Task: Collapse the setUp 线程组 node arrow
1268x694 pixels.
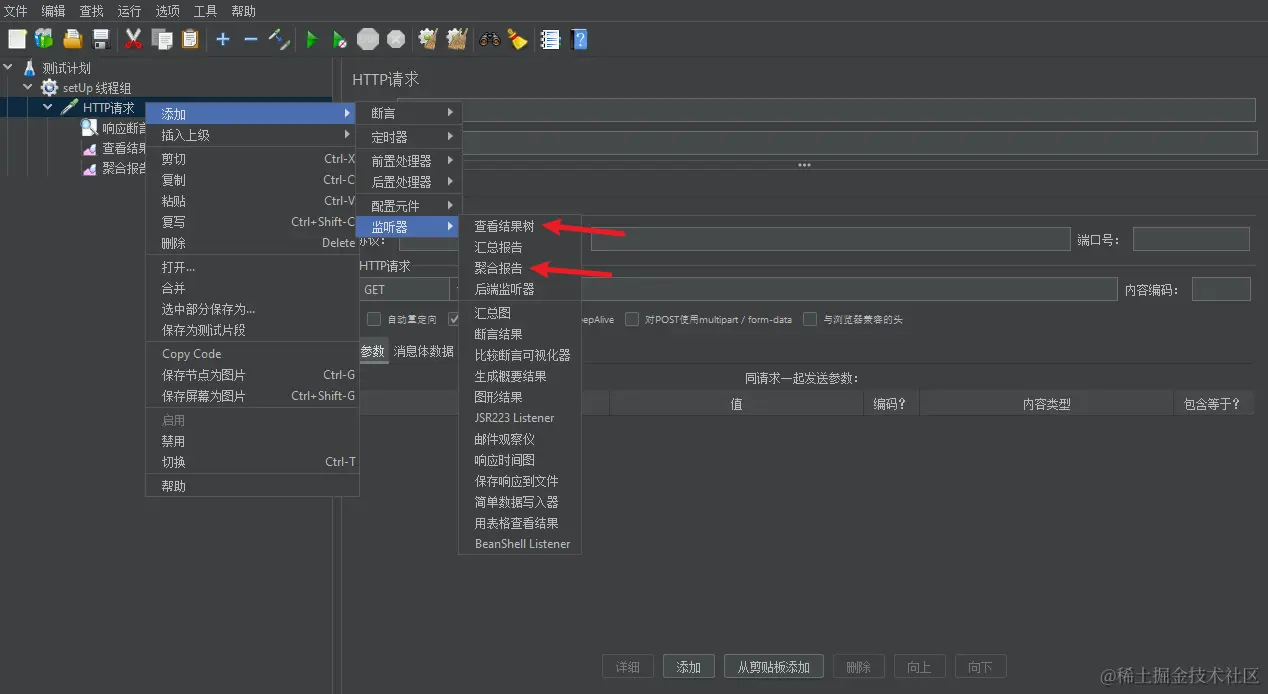Action: click(x=28, y=88)
